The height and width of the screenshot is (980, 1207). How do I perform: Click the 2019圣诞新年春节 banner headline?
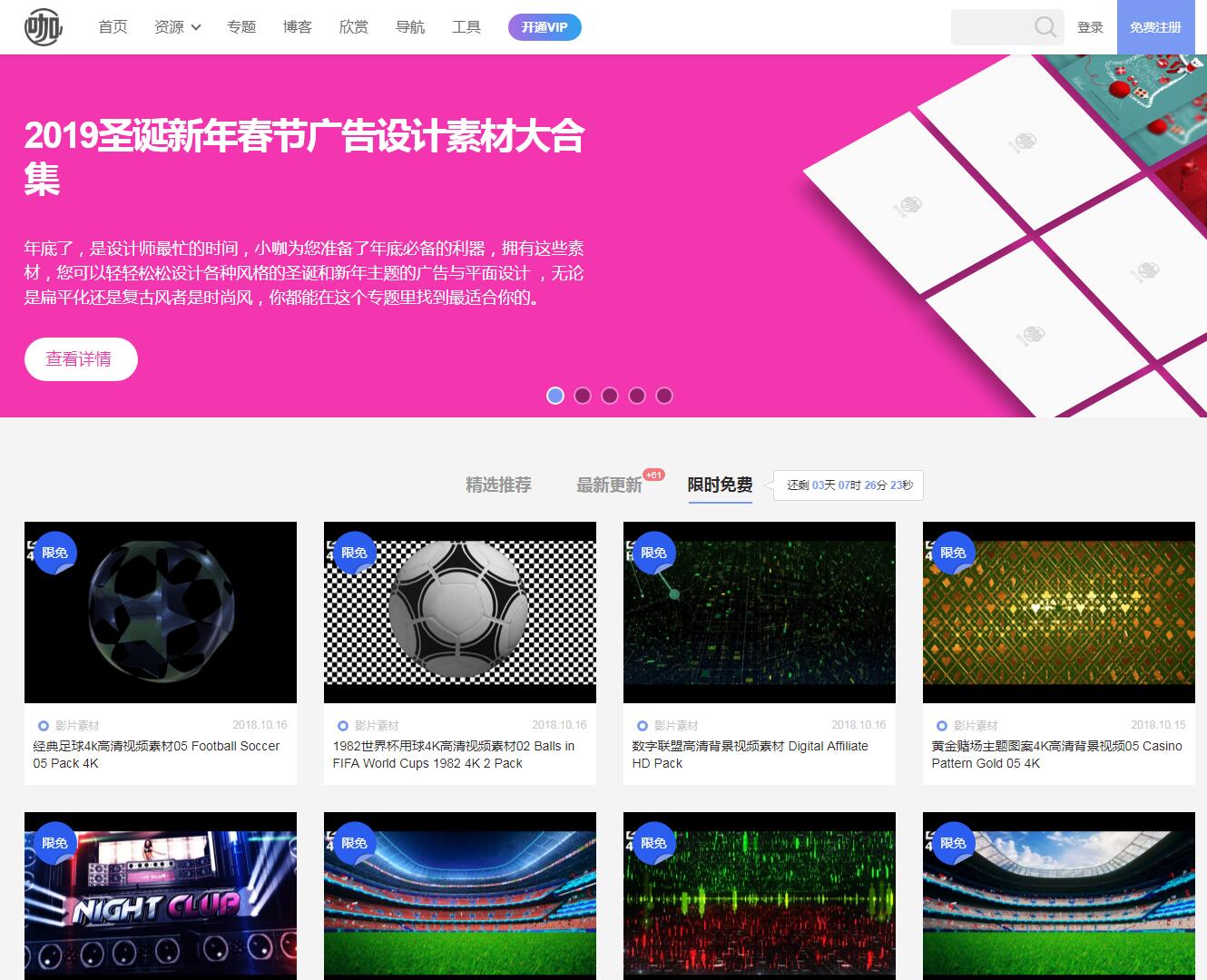pos(305,157)
